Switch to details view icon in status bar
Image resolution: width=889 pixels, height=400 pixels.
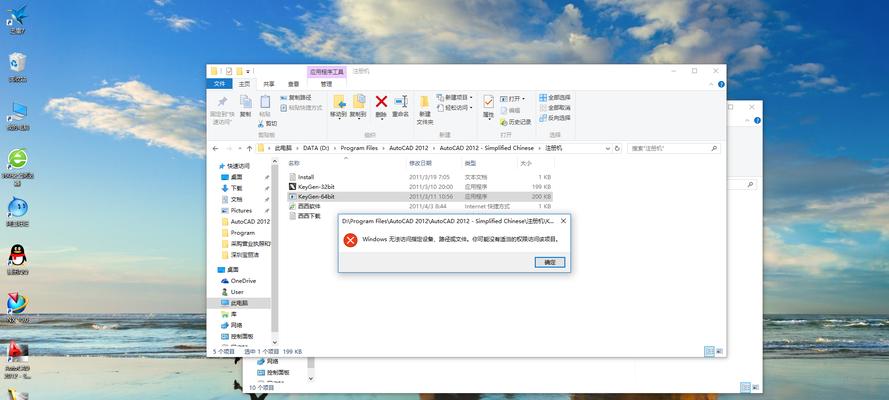click(709, 351)
